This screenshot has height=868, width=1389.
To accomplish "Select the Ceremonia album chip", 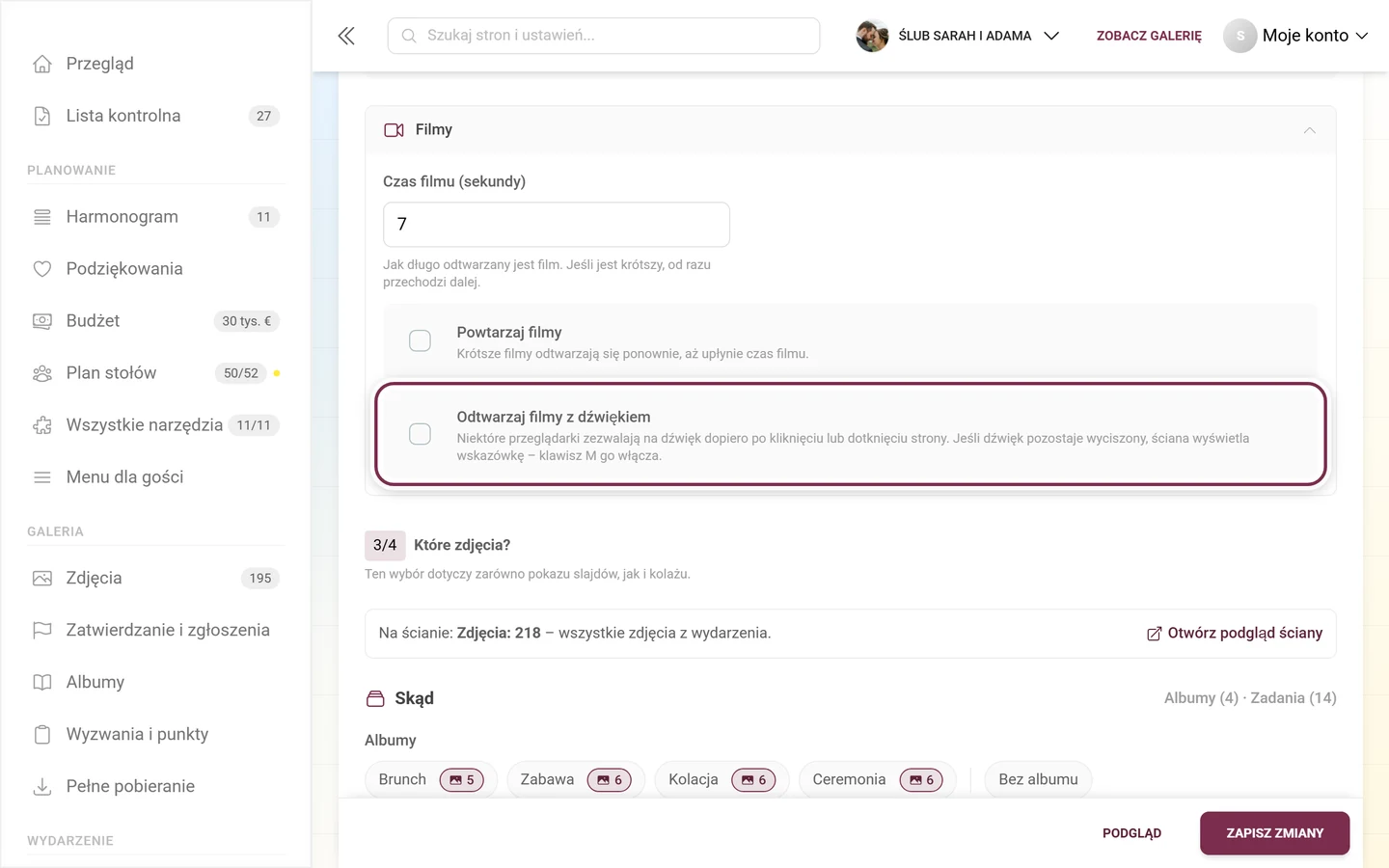I will click(878, 779).
